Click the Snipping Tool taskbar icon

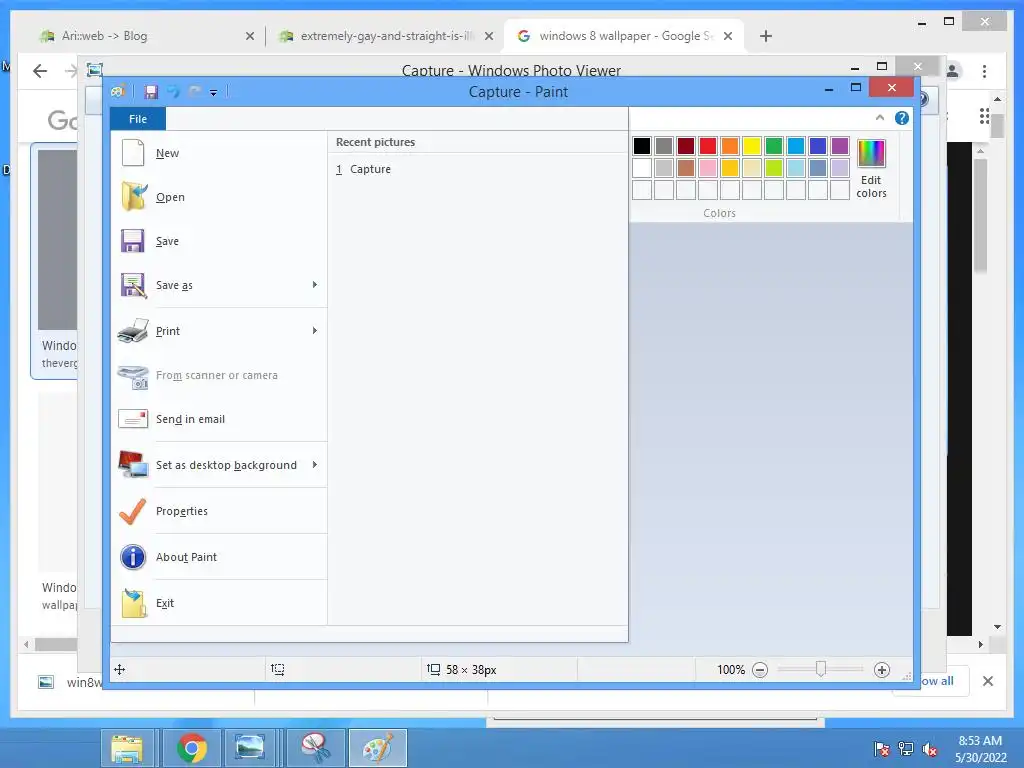click(x=315, y=748)
